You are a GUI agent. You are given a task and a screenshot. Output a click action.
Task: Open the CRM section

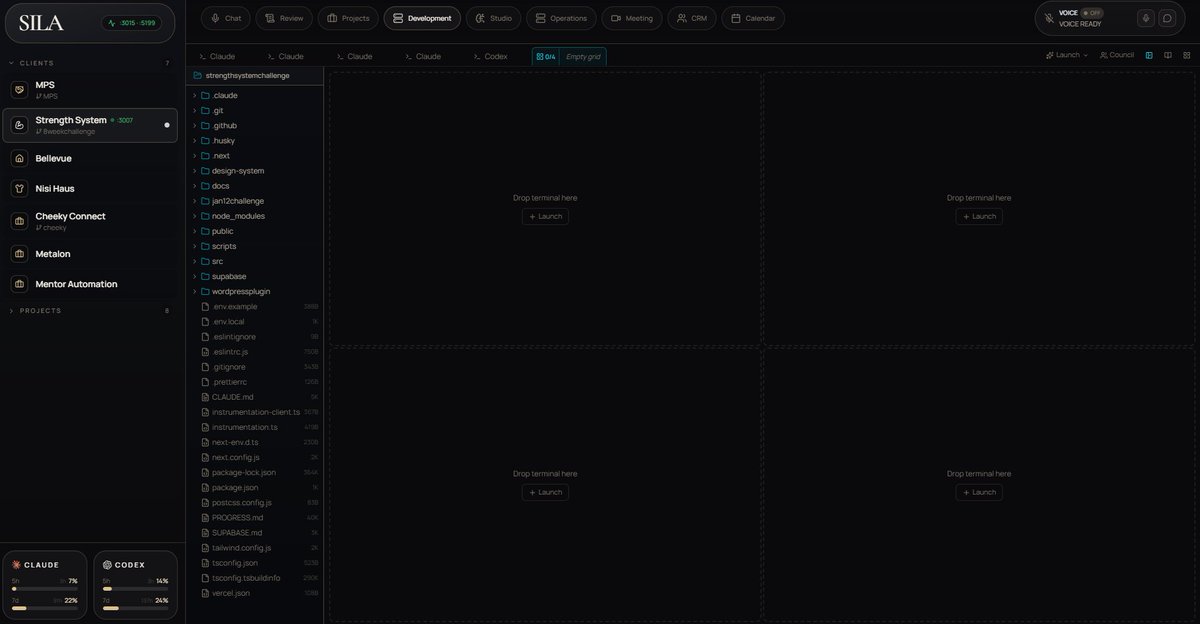click(x=692, y=18)
